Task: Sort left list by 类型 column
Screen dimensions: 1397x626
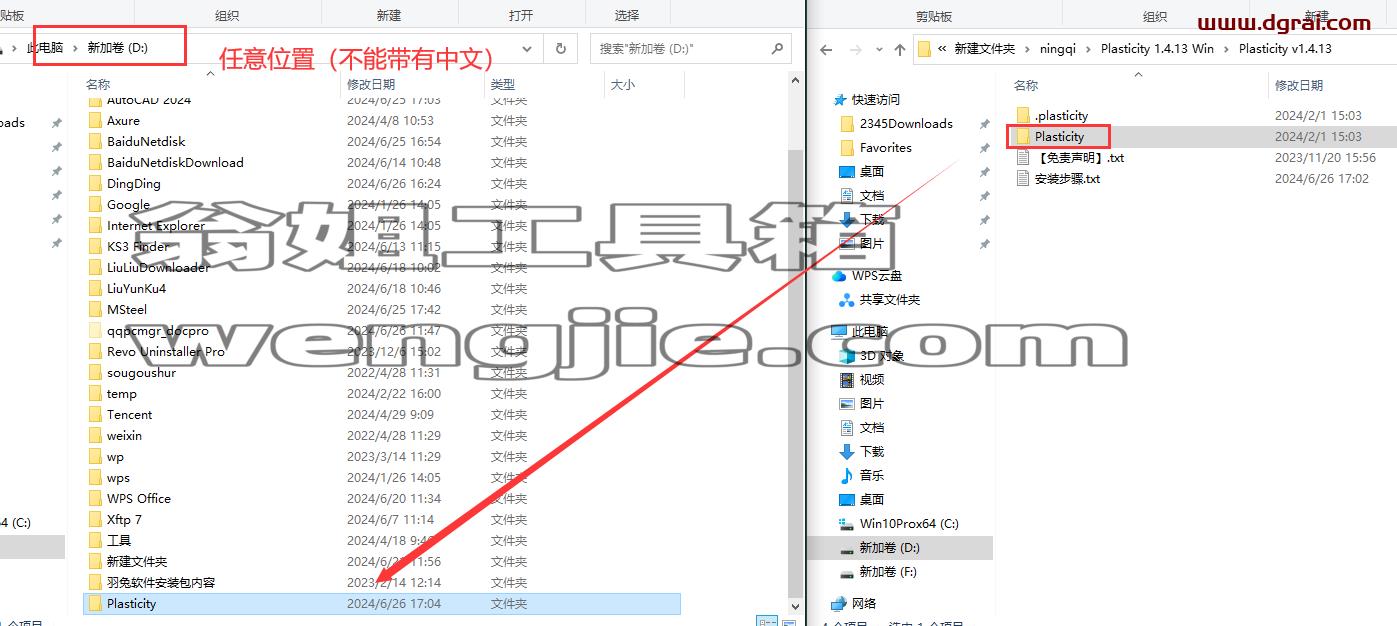Action: (503, 85)
